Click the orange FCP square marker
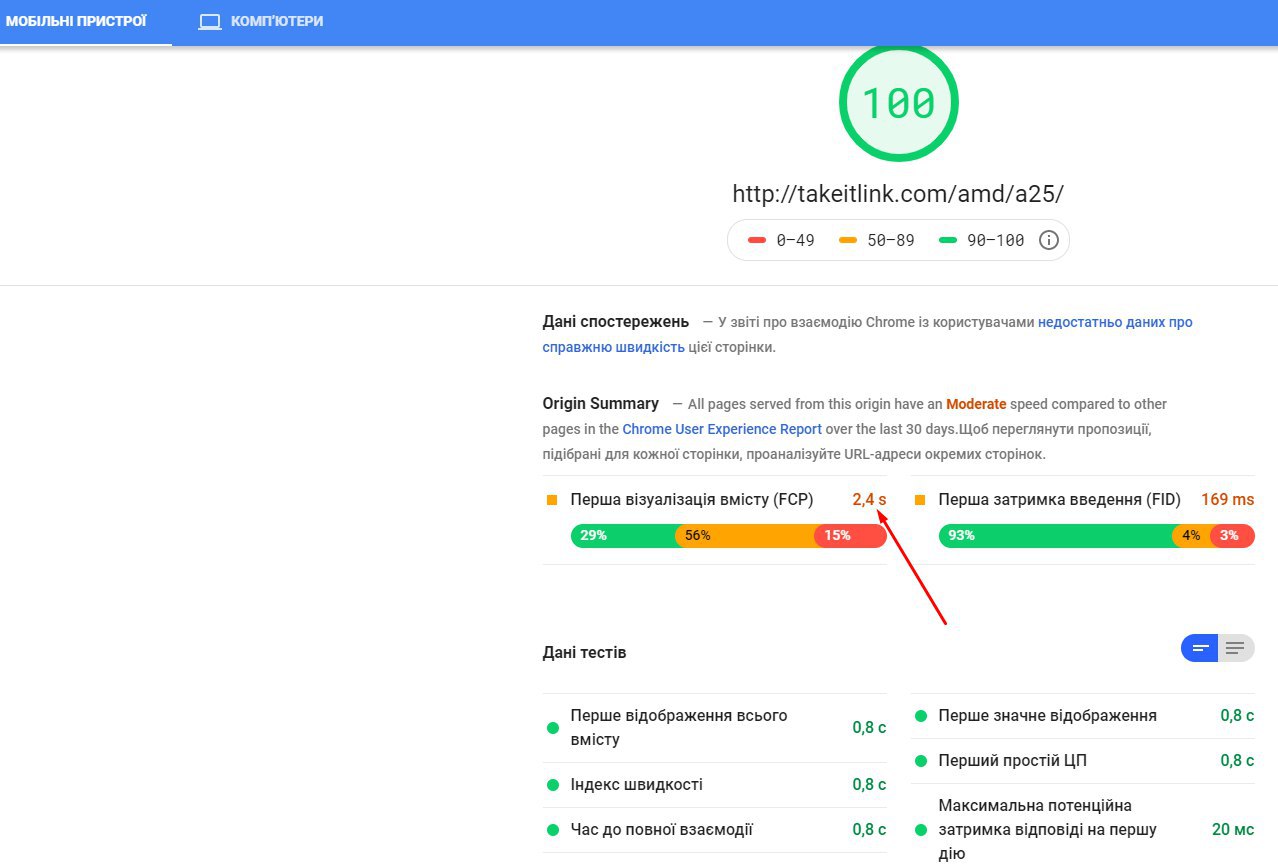 coord(552,499)
